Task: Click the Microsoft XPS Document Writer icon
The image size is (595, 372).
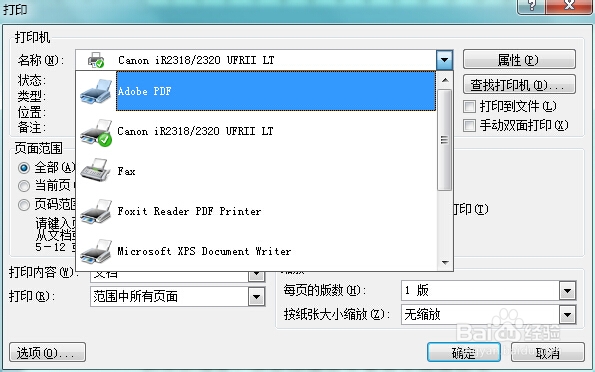Action: tap(96, 251)
